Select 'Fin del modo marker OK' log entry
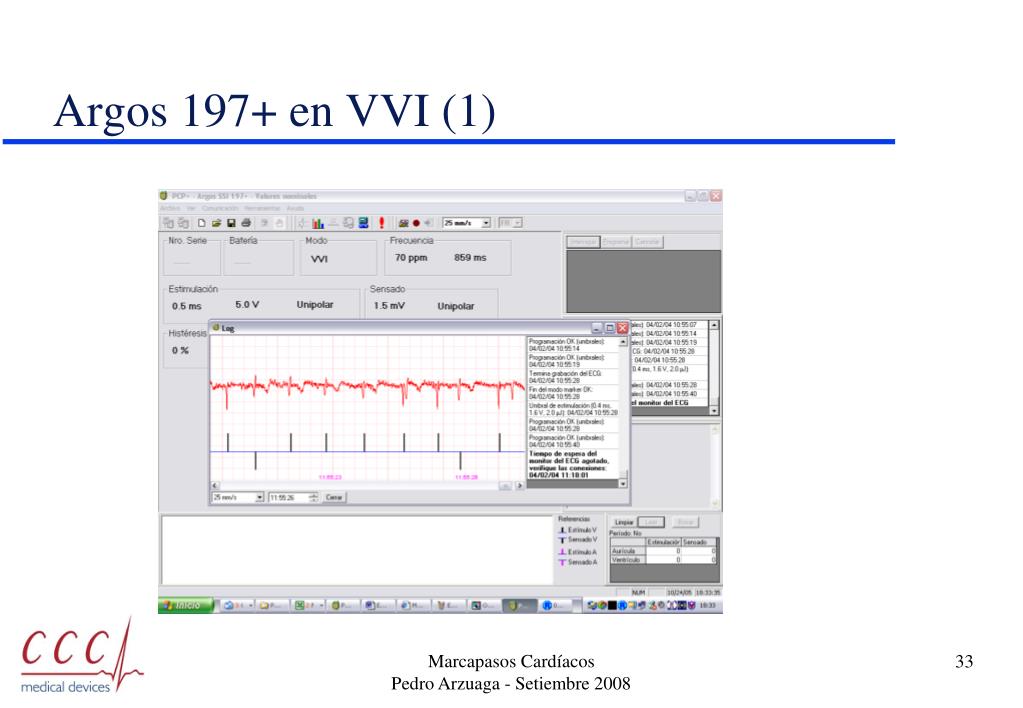The width and height of the screenshot is (1023, 708). 572,393
